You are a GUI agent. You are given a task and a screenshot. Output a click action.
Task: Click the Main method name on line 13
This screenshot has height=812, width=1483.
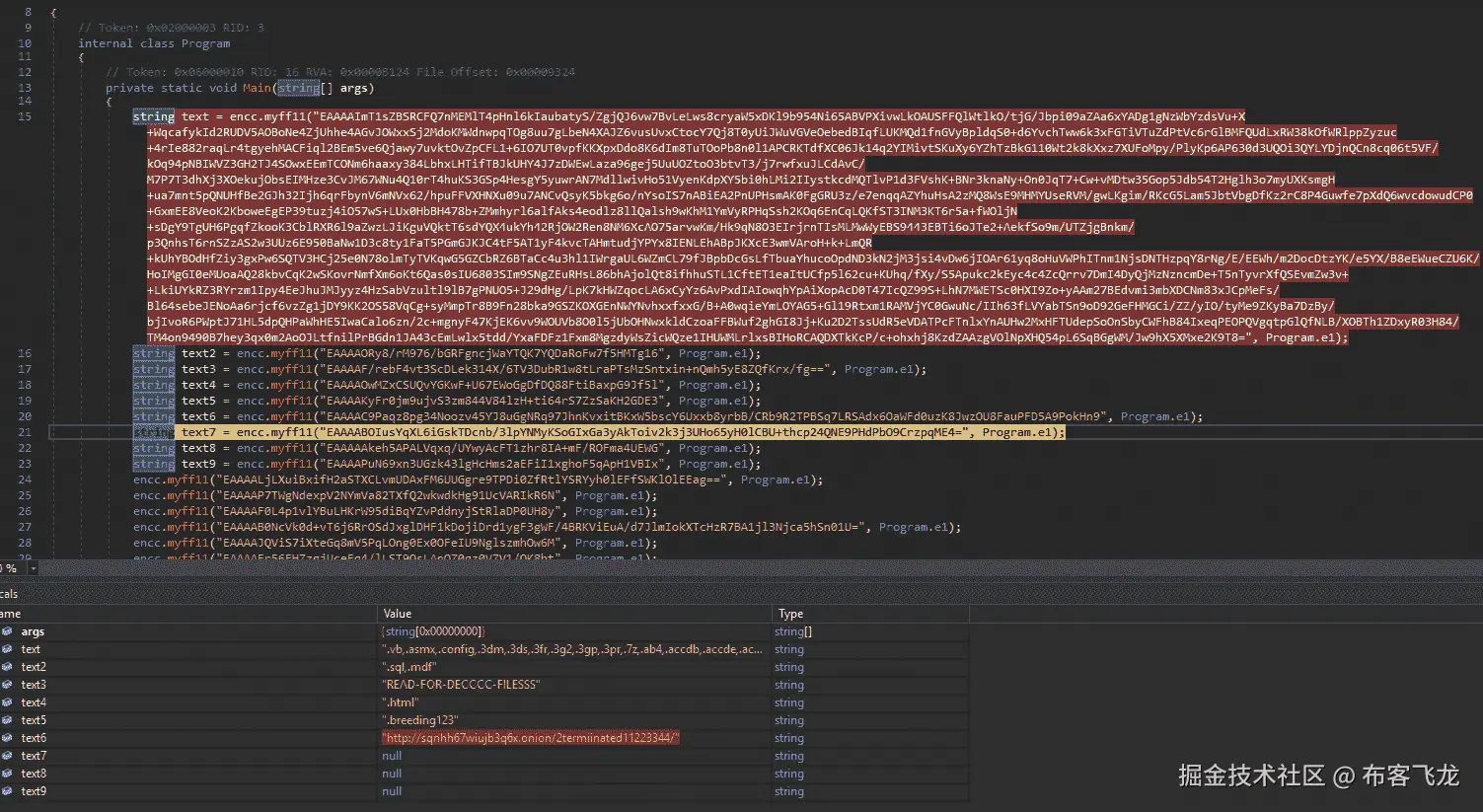257,88
